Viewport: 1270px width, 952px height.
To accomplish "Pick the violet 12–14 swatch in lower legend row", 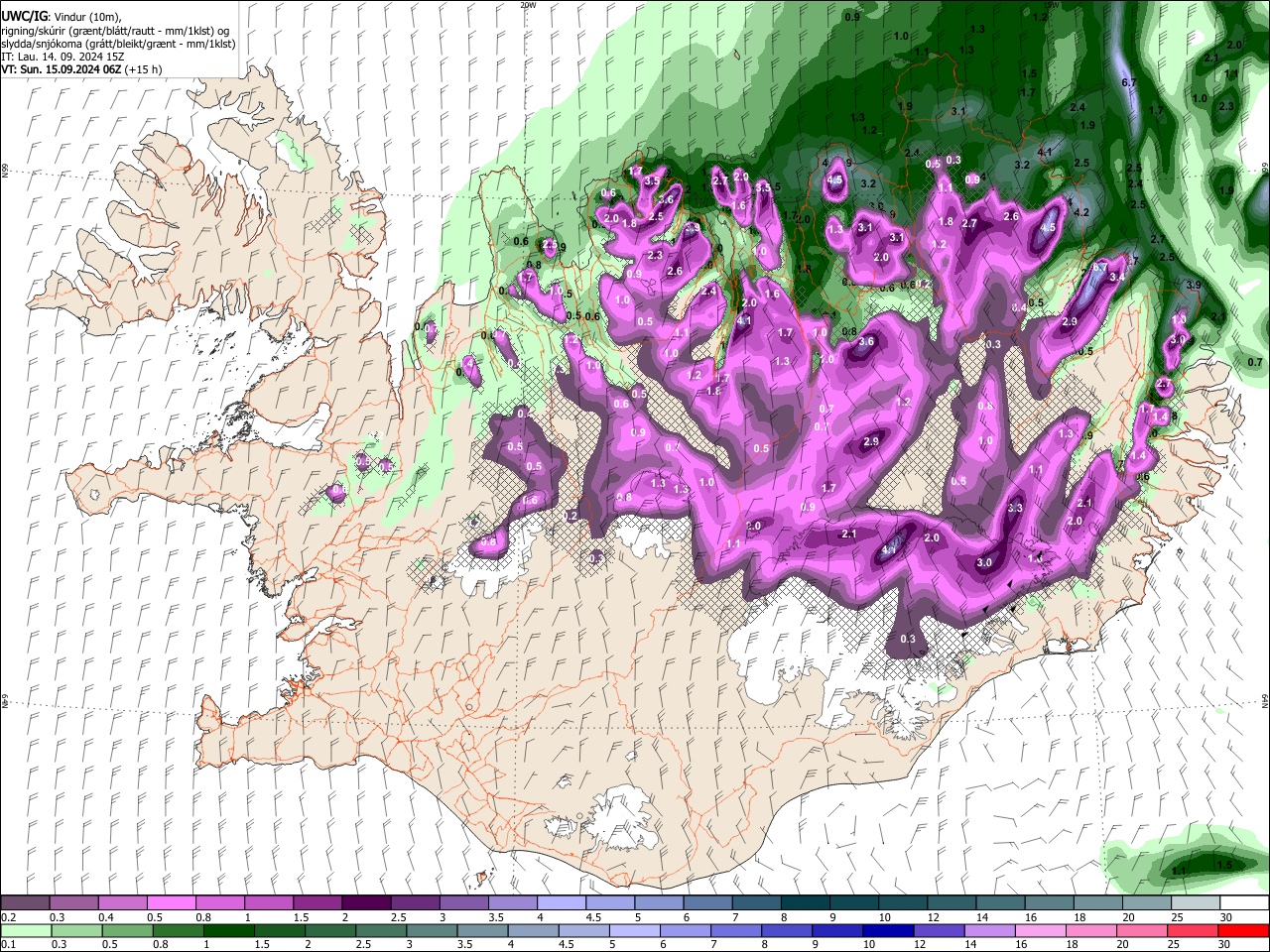I will pos(939,930).
